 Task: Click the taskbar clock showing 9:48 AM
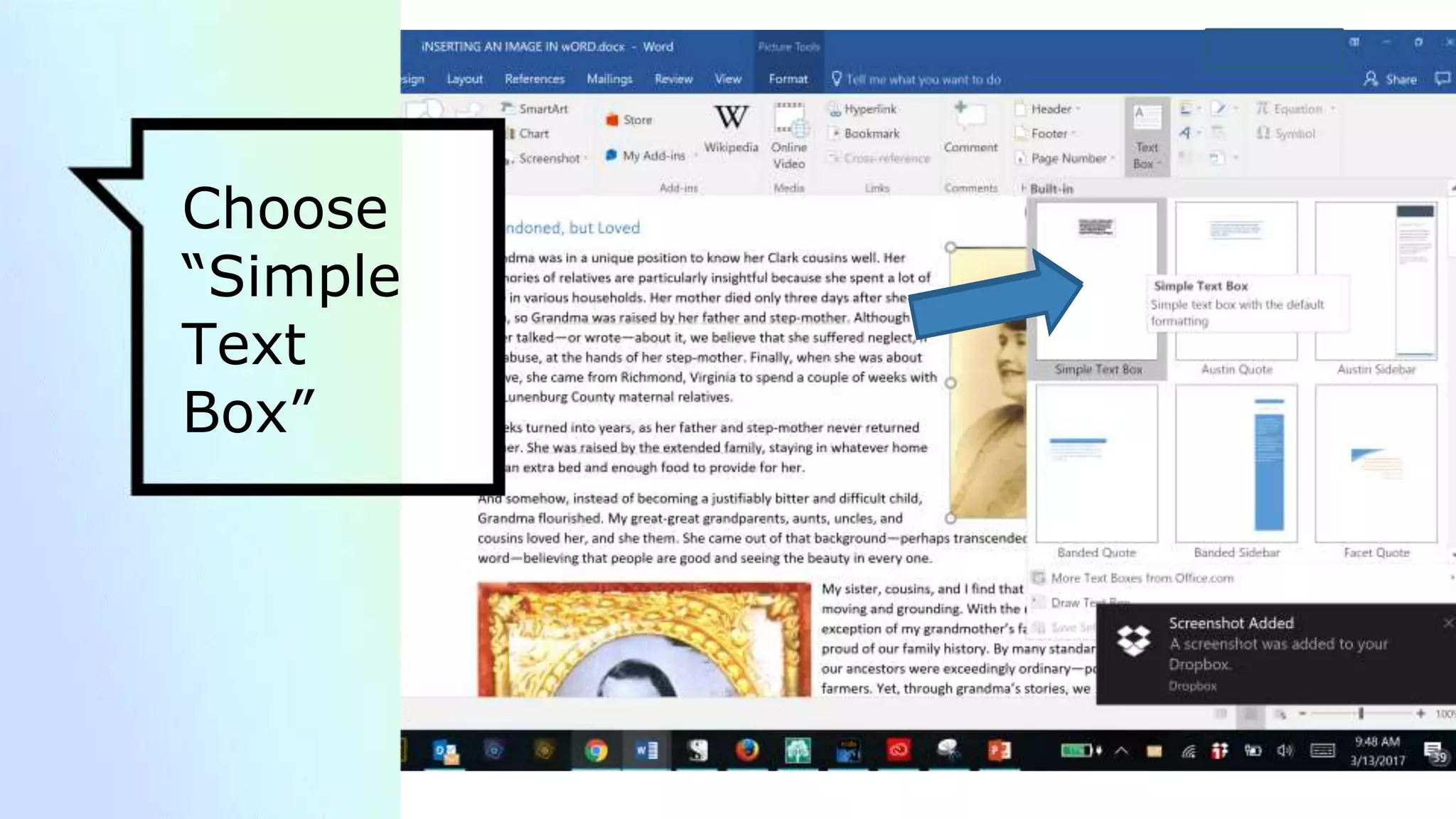1377,751
